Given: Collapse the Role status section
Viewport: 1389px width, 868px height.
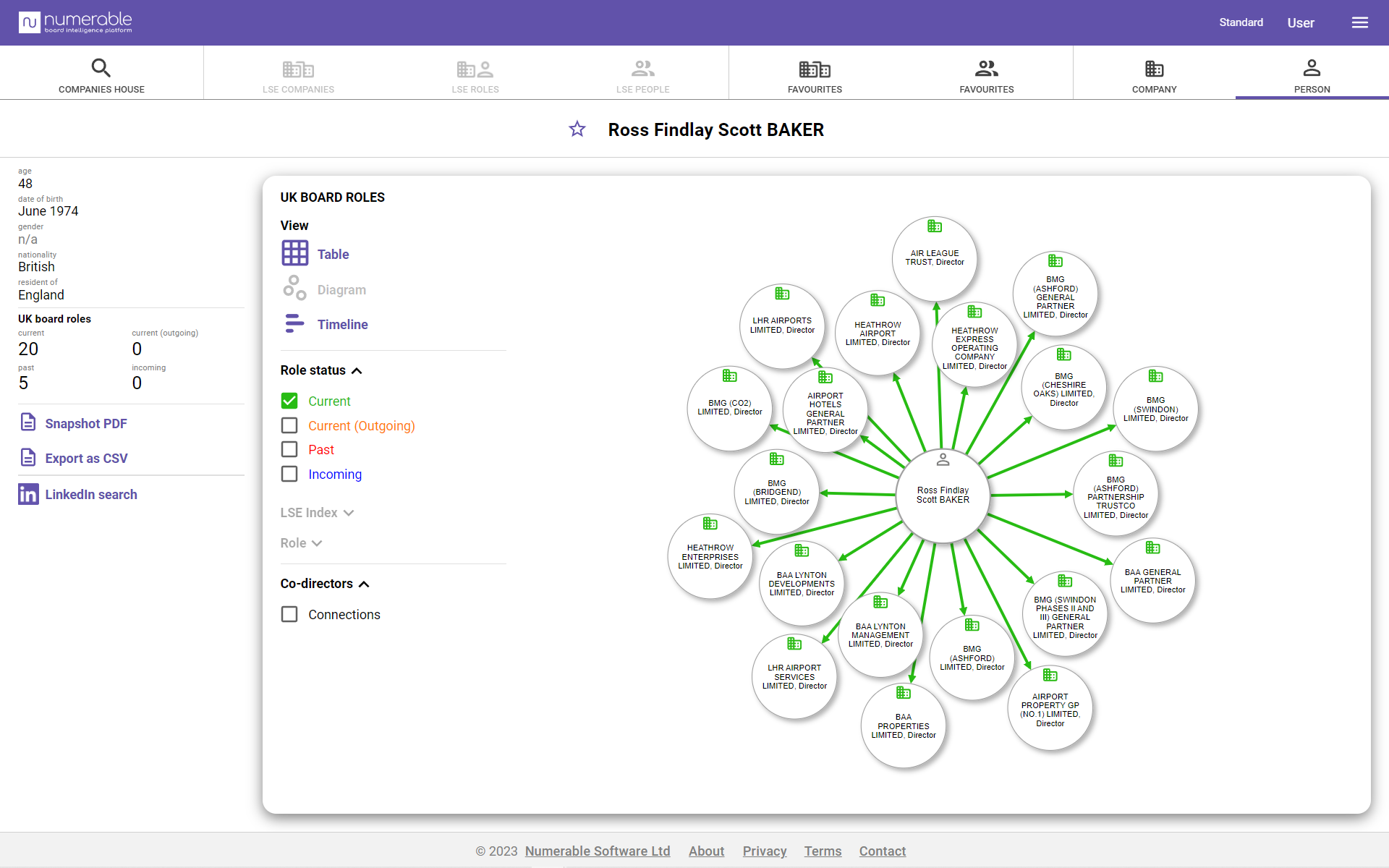Looking at the screenshot, I should click(321, 370).
